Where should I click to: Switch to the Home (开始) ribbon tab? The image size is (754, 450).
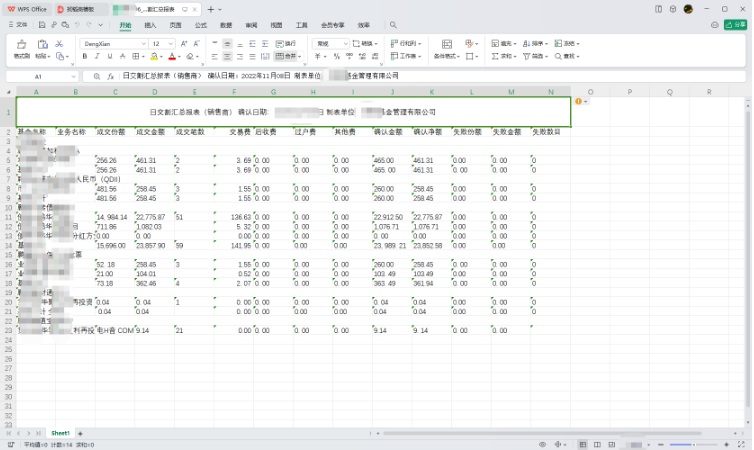click(125, 25)
